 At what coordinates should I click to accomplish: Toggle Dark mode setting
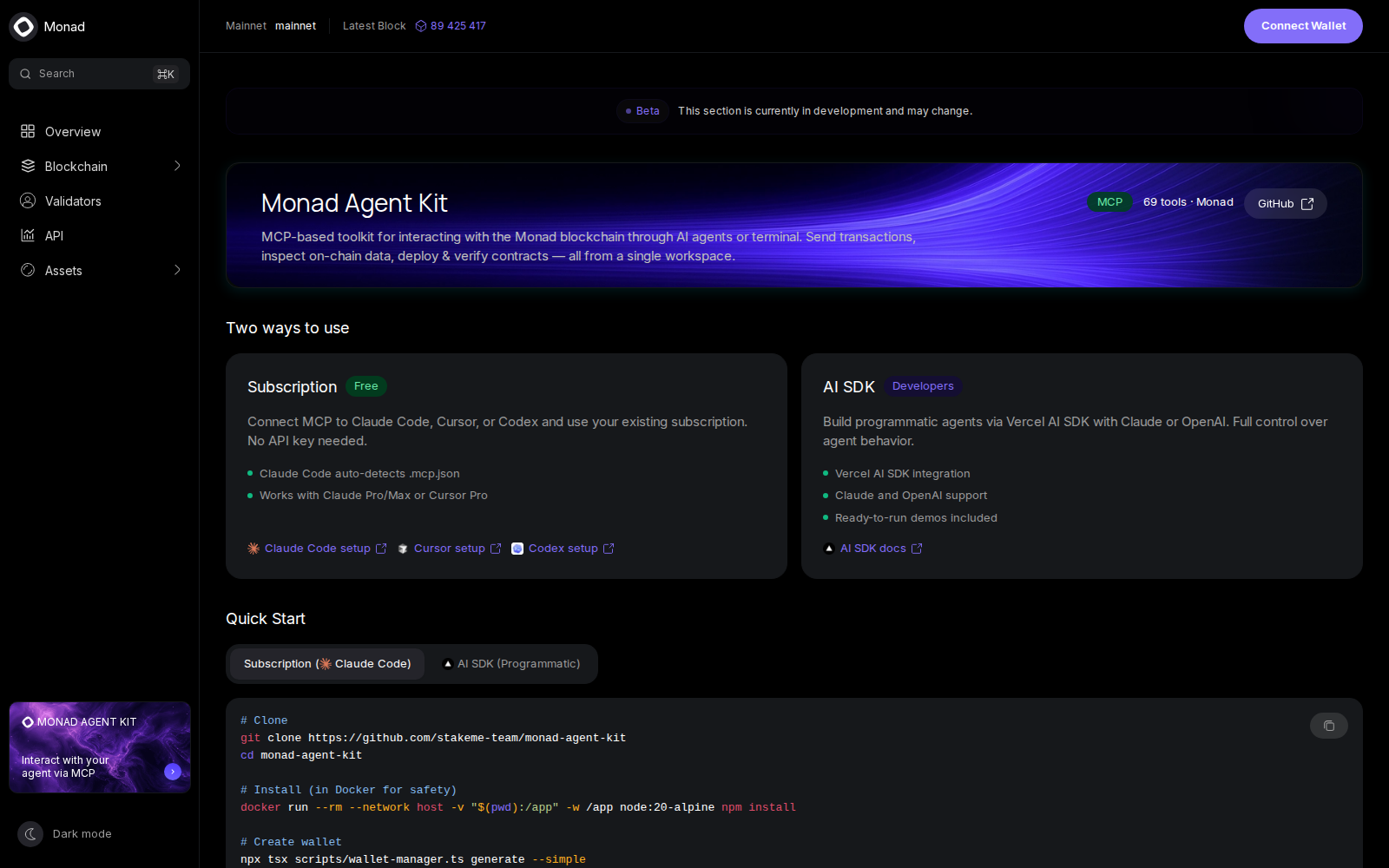pyautogui.click(x=65, y=834)
